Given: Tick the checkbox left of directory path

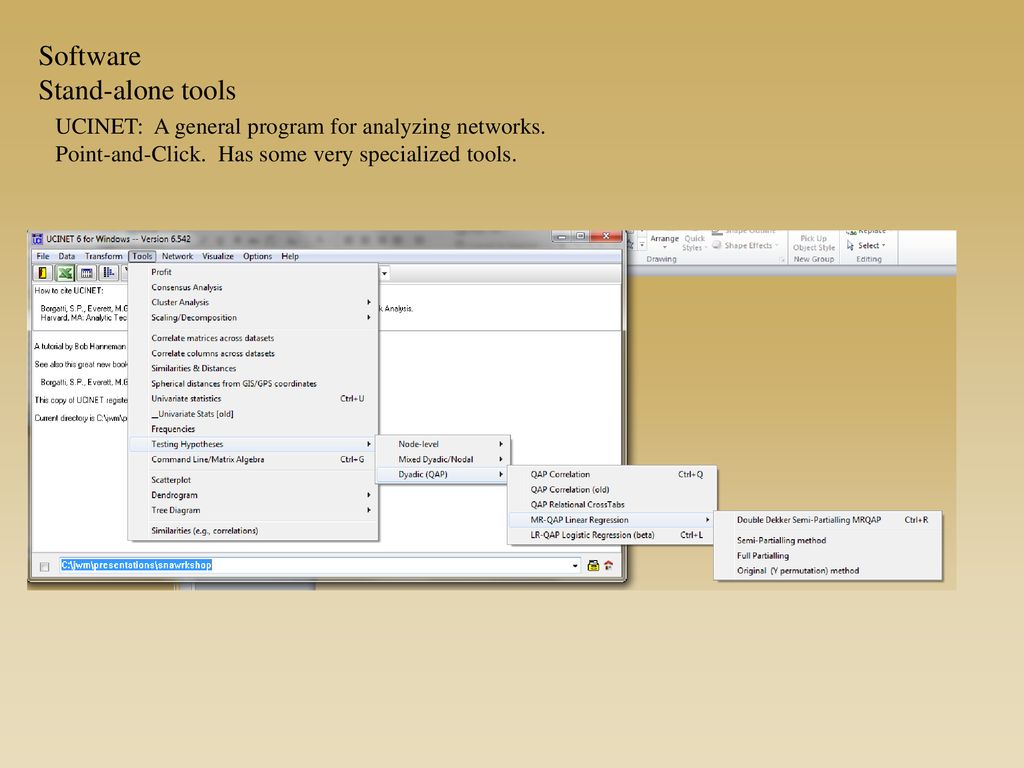Looking at the screenshot, I should [x=44, y=567].
